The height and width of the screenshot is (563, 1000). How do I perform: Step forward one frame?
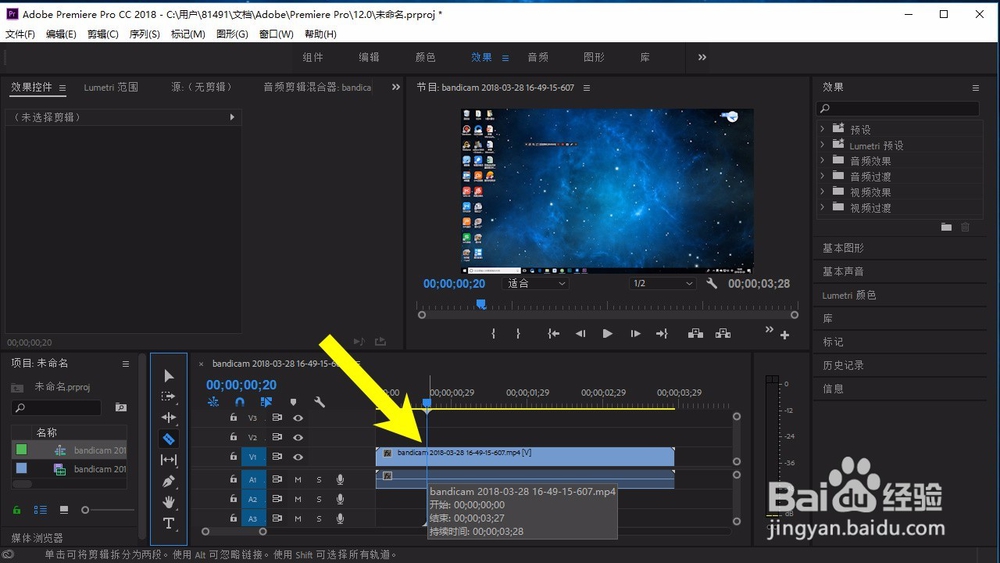(635, 333)
